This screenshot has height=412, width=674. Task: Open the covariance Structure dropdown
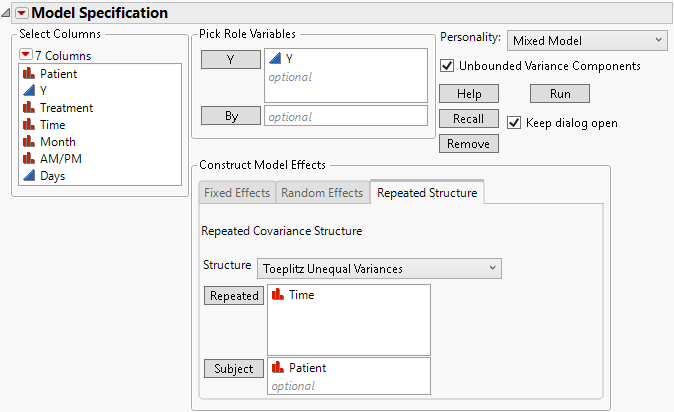point(379,268)
